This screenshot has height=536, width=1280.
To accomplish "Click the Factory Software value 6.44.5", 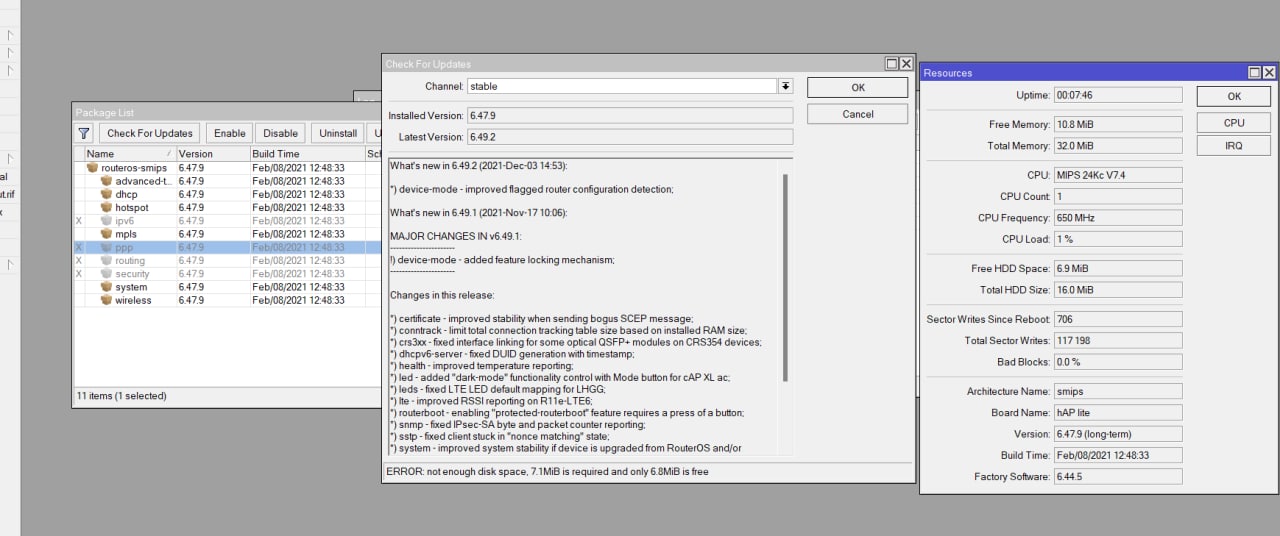I will pyautogui.click(x=1118, y=477).
